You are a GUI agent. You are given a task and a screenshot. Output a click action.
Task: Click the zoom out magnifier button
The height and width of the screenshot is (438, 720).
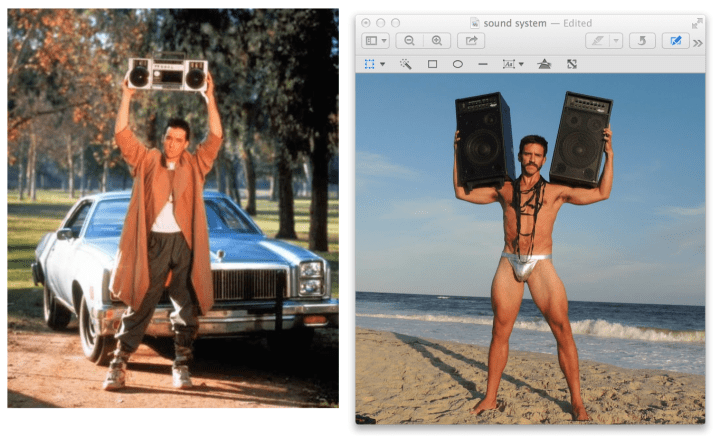[409, 41]
